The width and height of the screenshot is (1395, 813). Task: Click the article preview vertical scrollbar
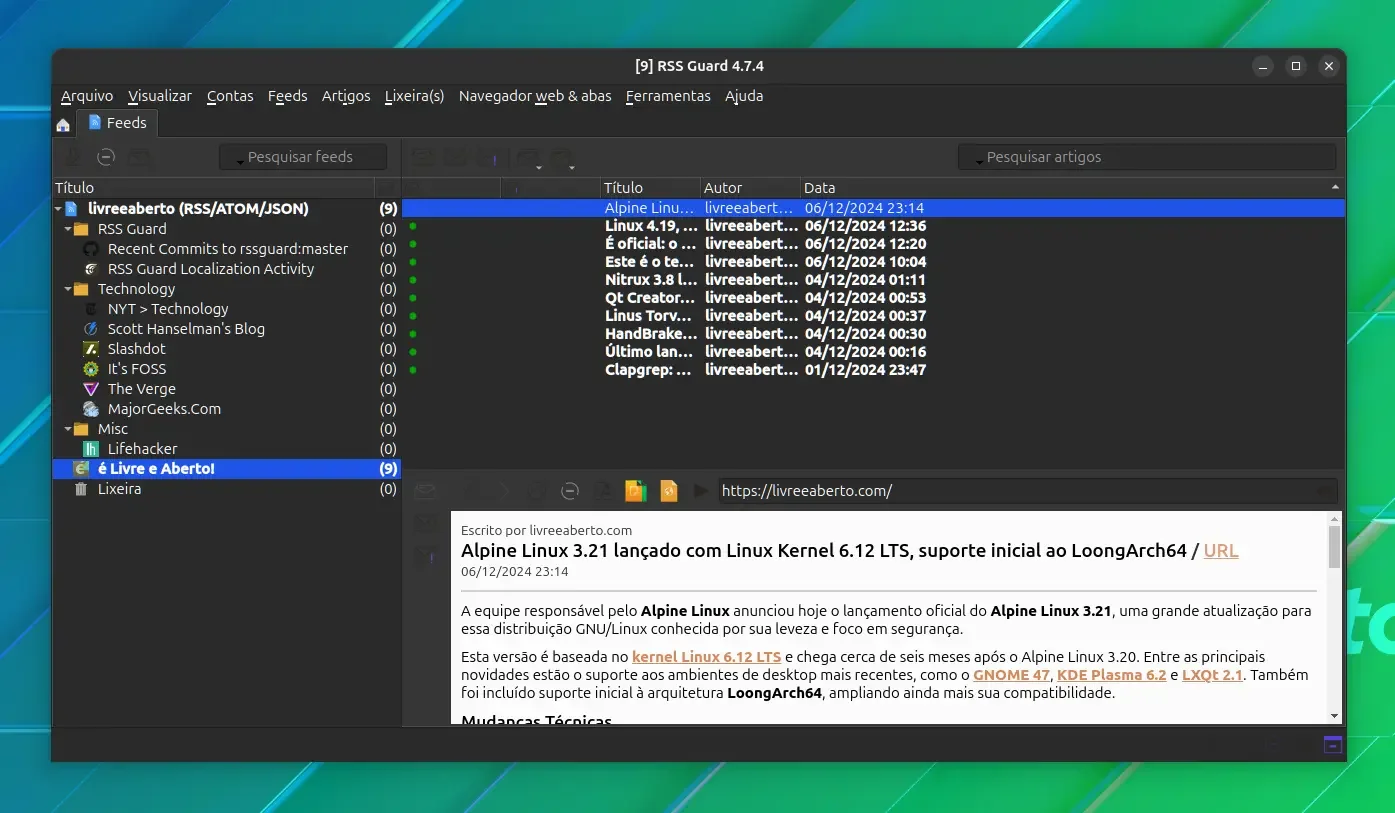click(1334, 617)
